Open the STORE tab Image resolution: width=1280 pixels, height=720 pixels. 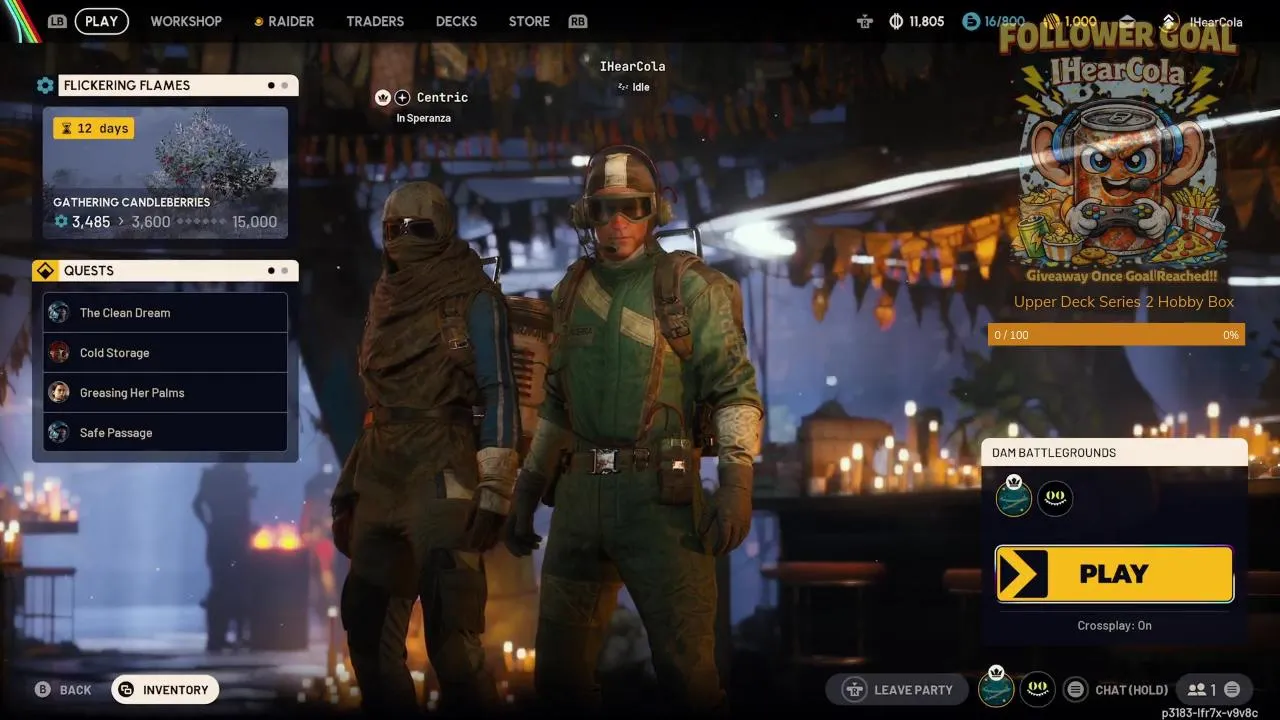tap(529, 21)
